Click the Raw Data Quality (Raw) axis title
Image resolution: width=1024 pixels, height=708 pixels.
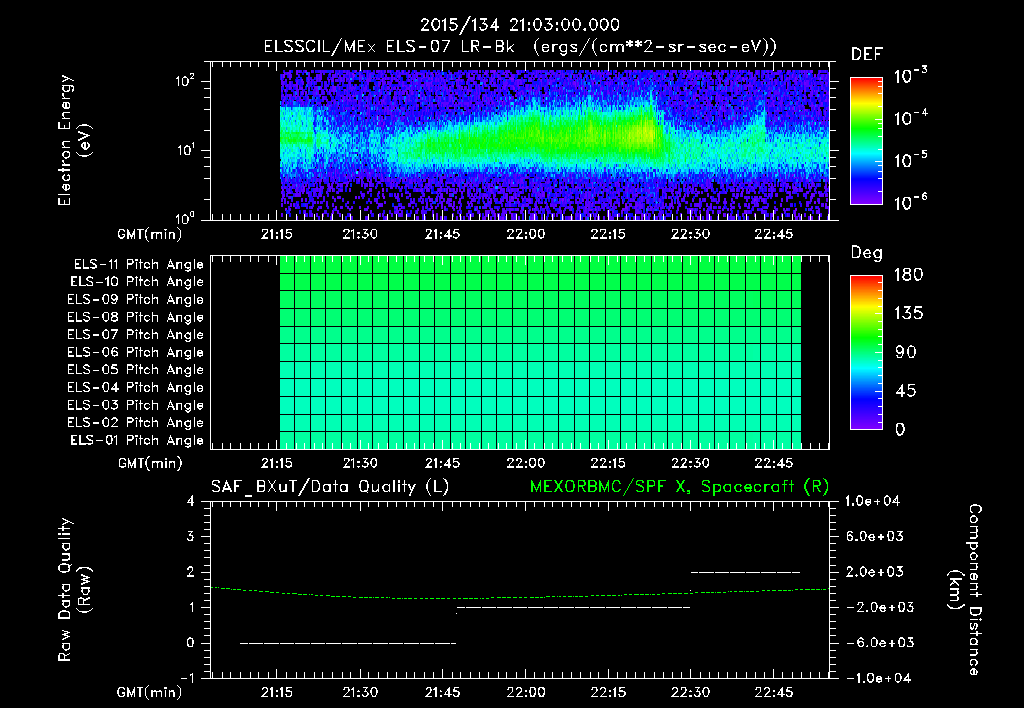click(75, 590)
